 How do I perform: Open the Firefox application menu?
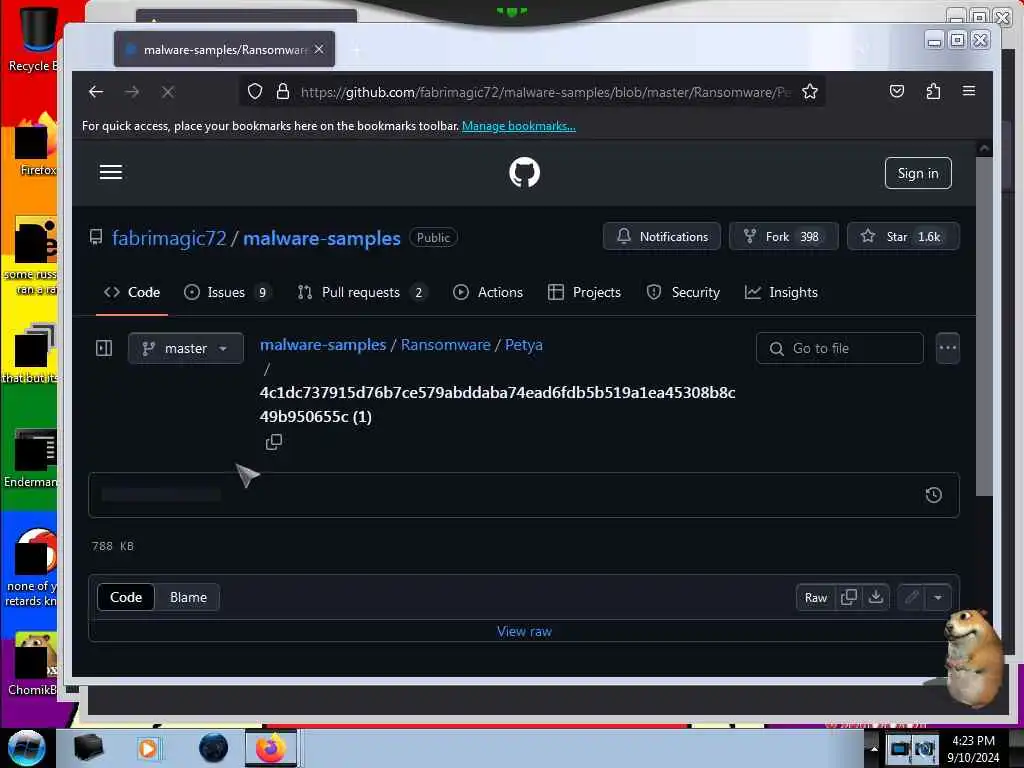click(969, 91)
